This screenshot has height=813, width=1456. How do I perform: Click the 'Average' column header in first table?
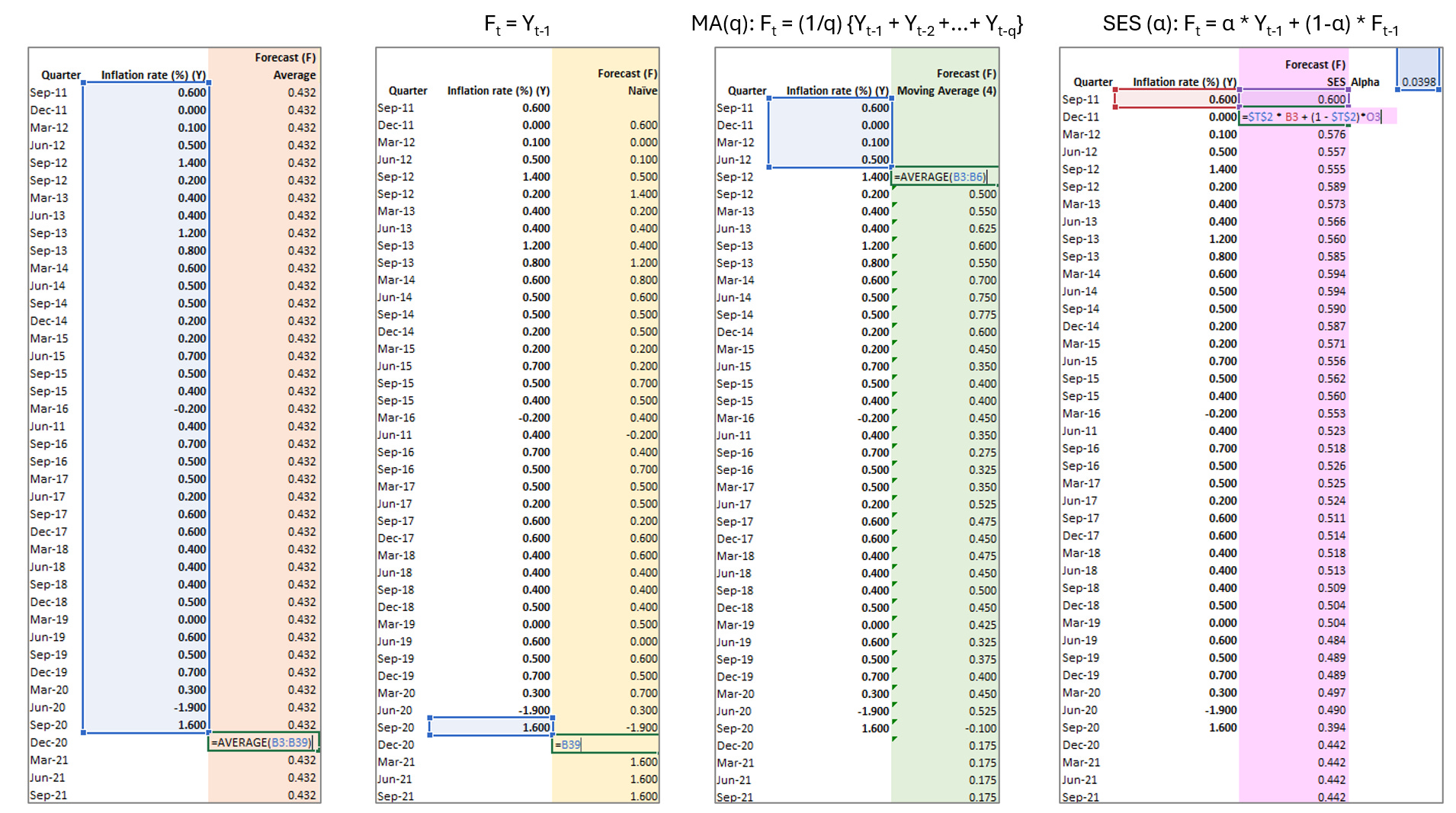[x=294, y=75]
